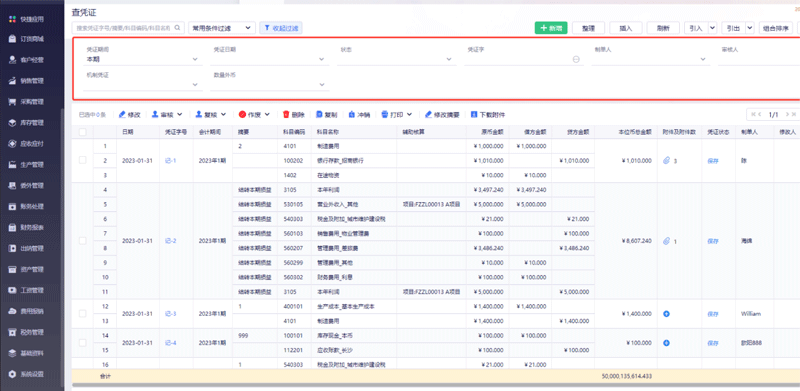Add attachment for voucher 记-4

click(666, 343)
